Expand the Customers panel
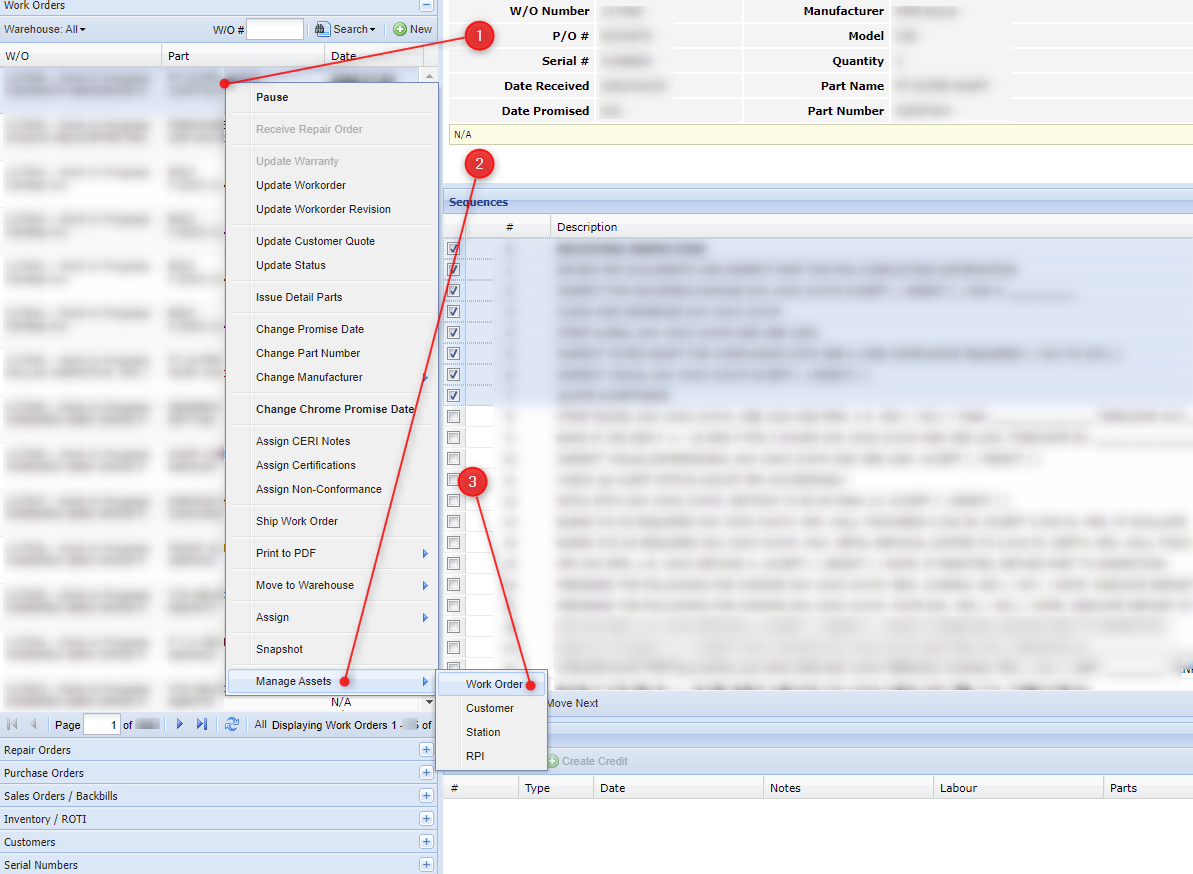This screenshot has height=874, width=1193. [426, 842]
